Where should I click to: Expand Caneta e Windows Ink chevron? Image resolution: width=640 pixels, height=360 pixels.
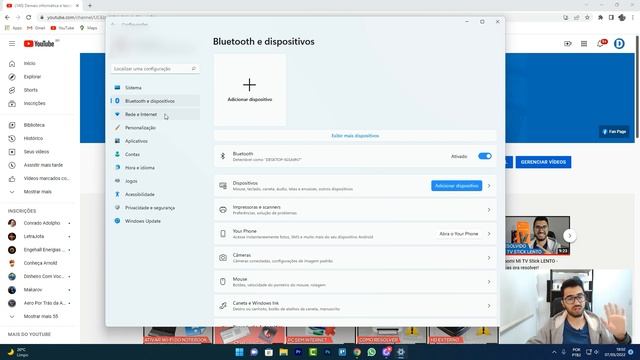[489, 306]
